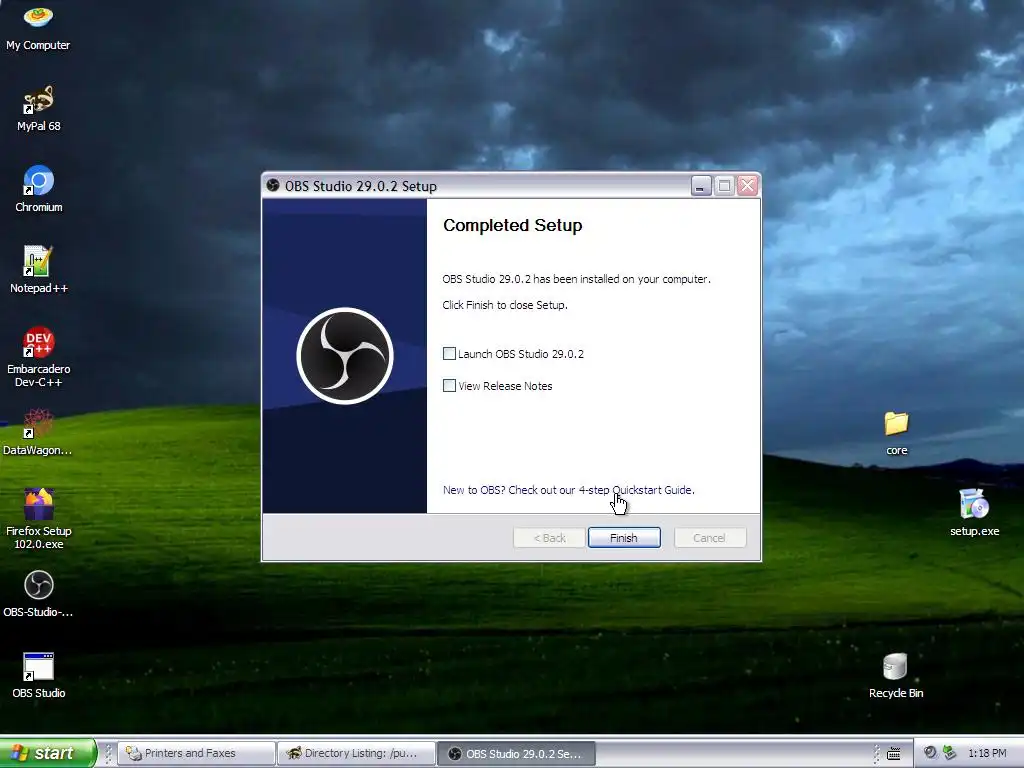Click the taskbar clock showing 1:18 PM

coord(987,753)
